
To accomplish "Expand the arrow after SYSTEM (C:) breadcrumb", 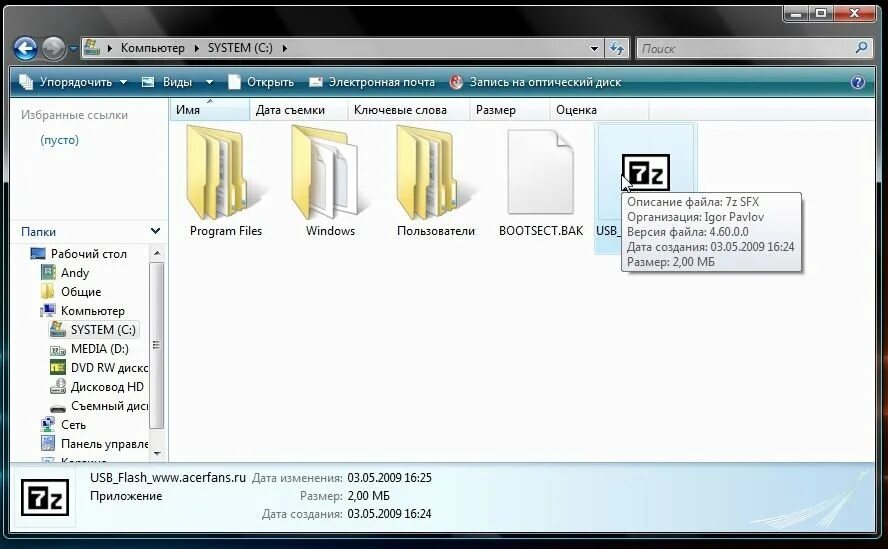I will [284, 48].
